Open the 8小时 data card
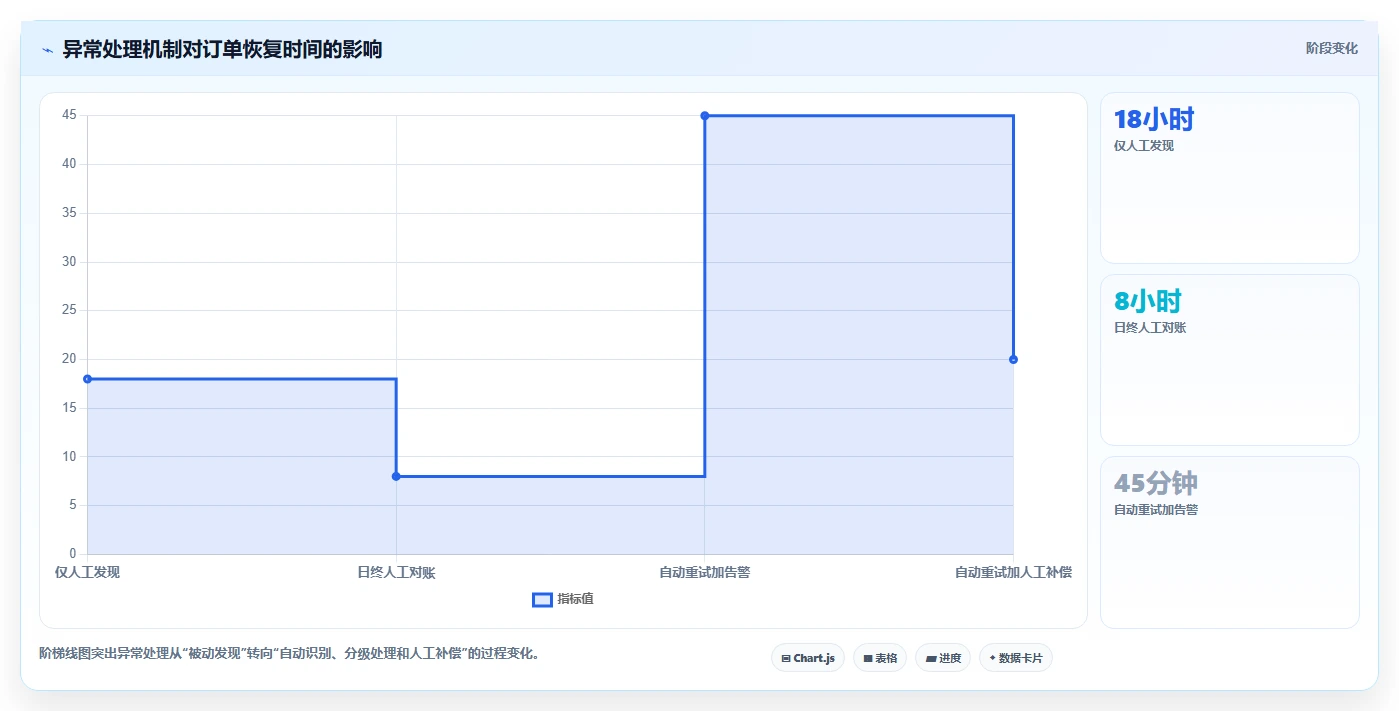The height and width of the screenshot is (711, 1399). [x=1230, y=360]
